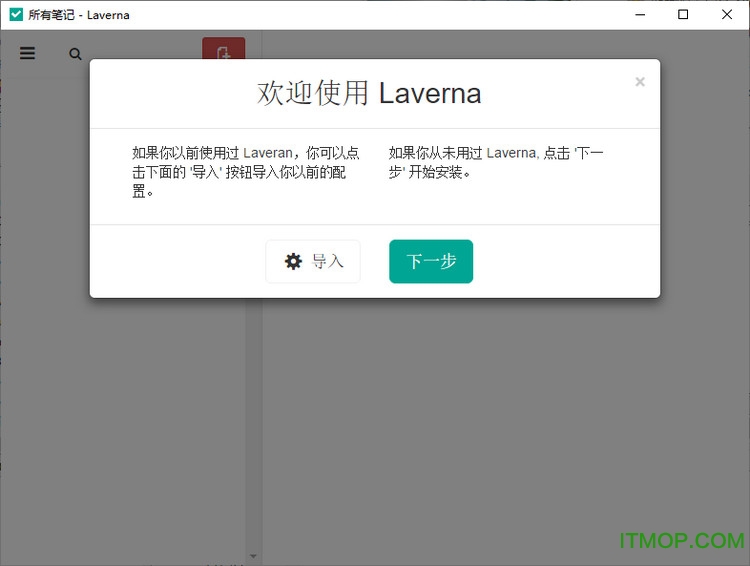Click the search magnifier icon
The height and width of the screenshot is (566, 750).
[x=75, y=54]
